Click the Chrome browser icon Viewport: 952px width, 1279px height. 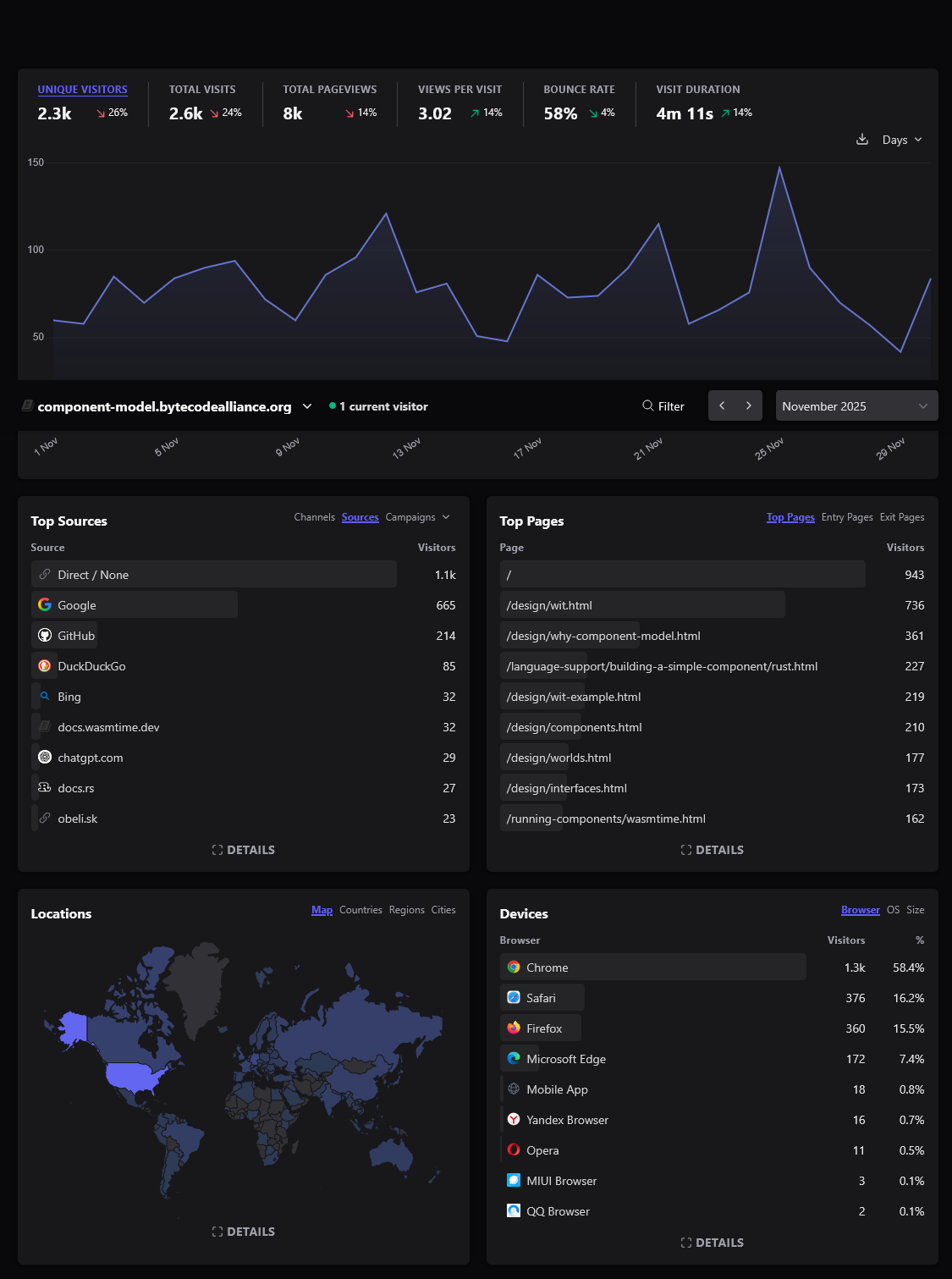[x=514, y=968]
